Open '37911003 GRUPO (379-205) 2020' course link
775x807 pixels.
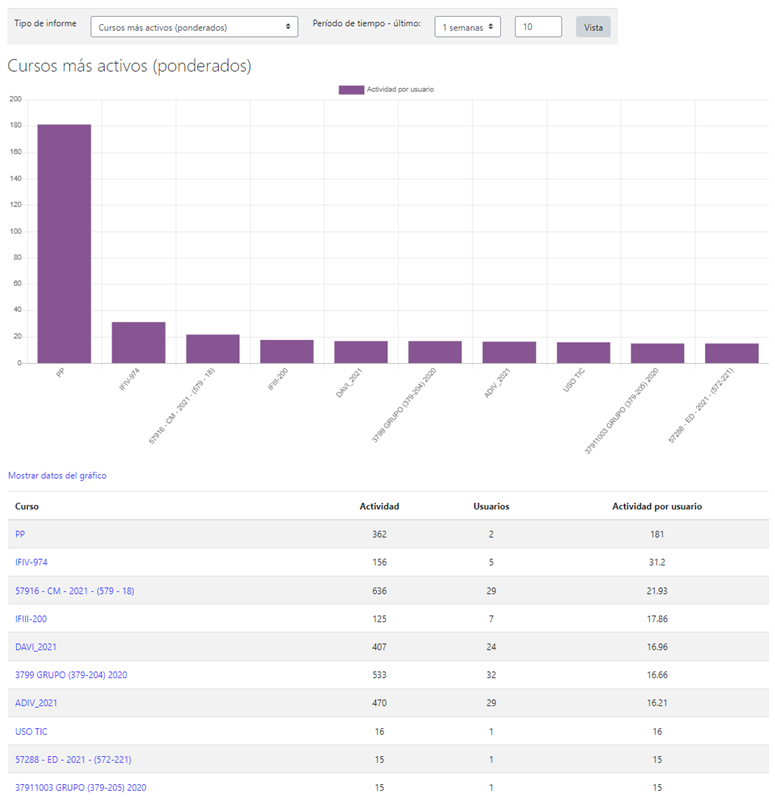[x=81, y=788]
